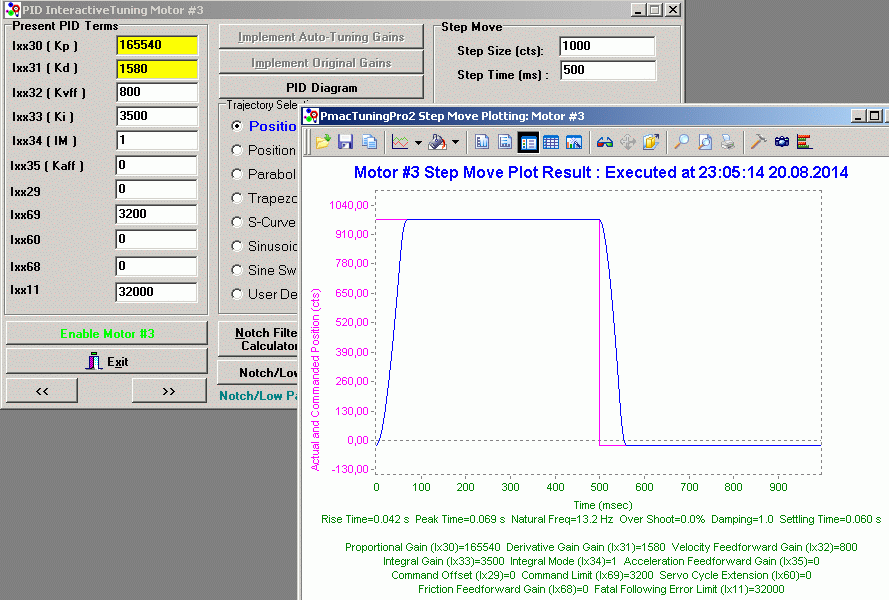This screenshot has width=889, height=600.
Task: Click the chart series picture icon
Action: tap(574, 142)
